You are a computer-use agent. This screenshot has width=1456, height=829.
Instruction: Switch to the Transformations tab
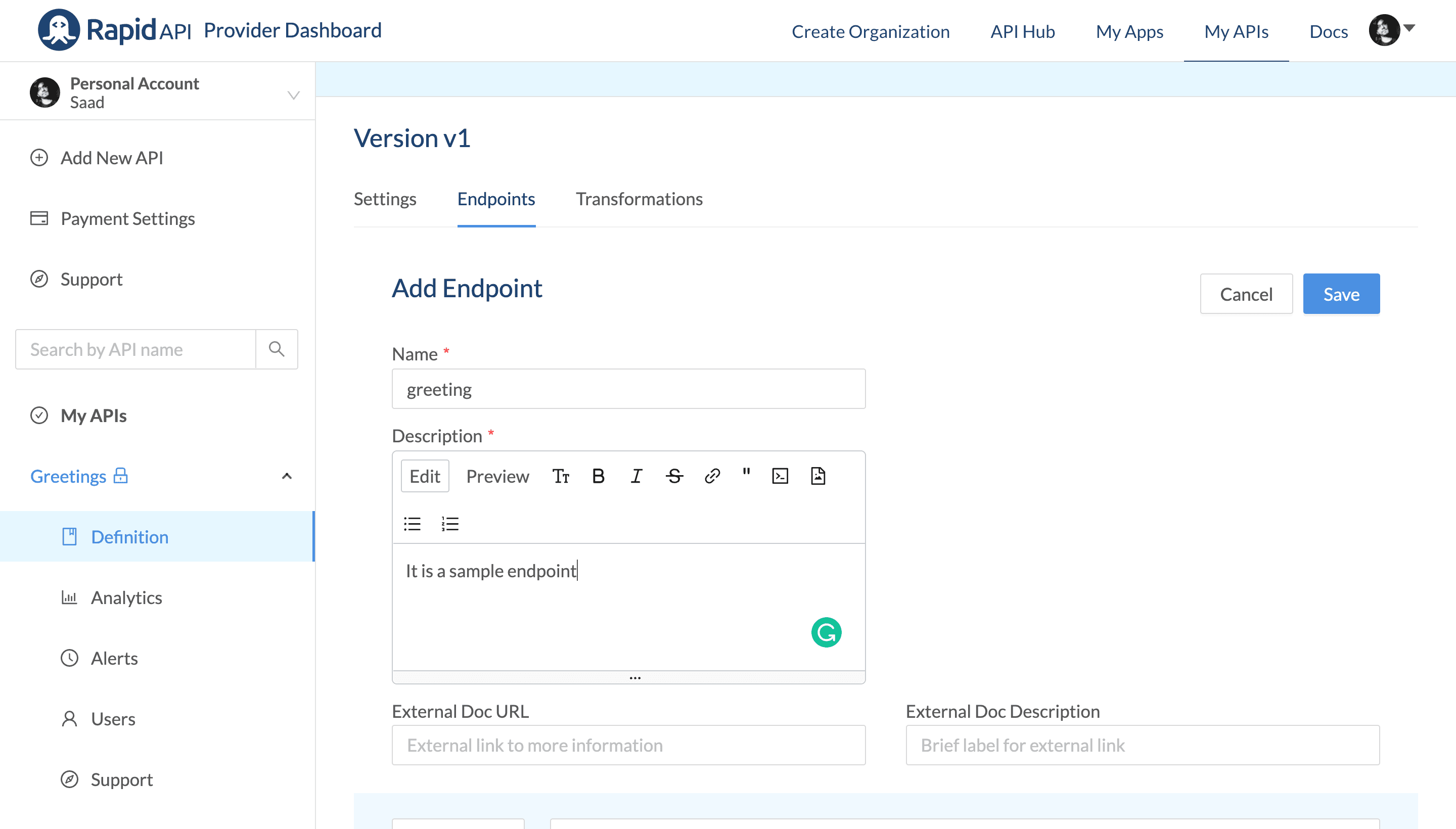640,198
